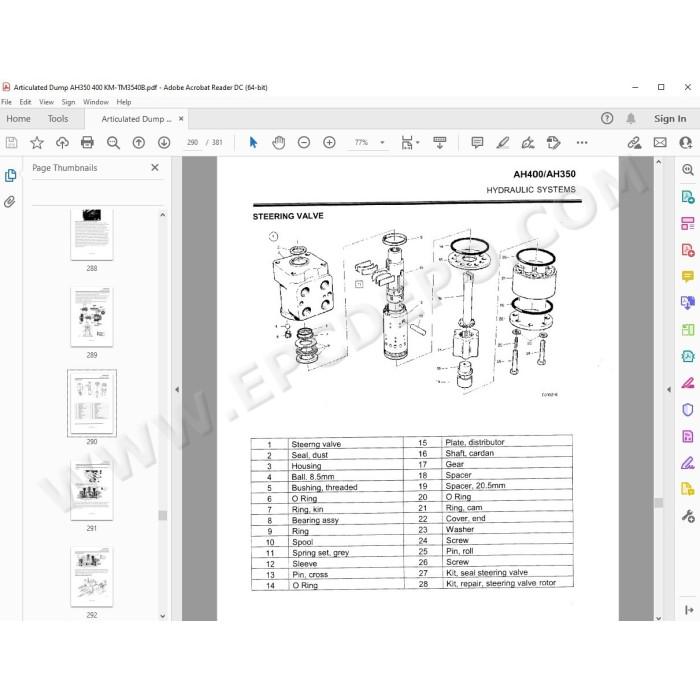Expand the right tools pane arrow
The image size is (700, 700).
click(x=689, y=610)
